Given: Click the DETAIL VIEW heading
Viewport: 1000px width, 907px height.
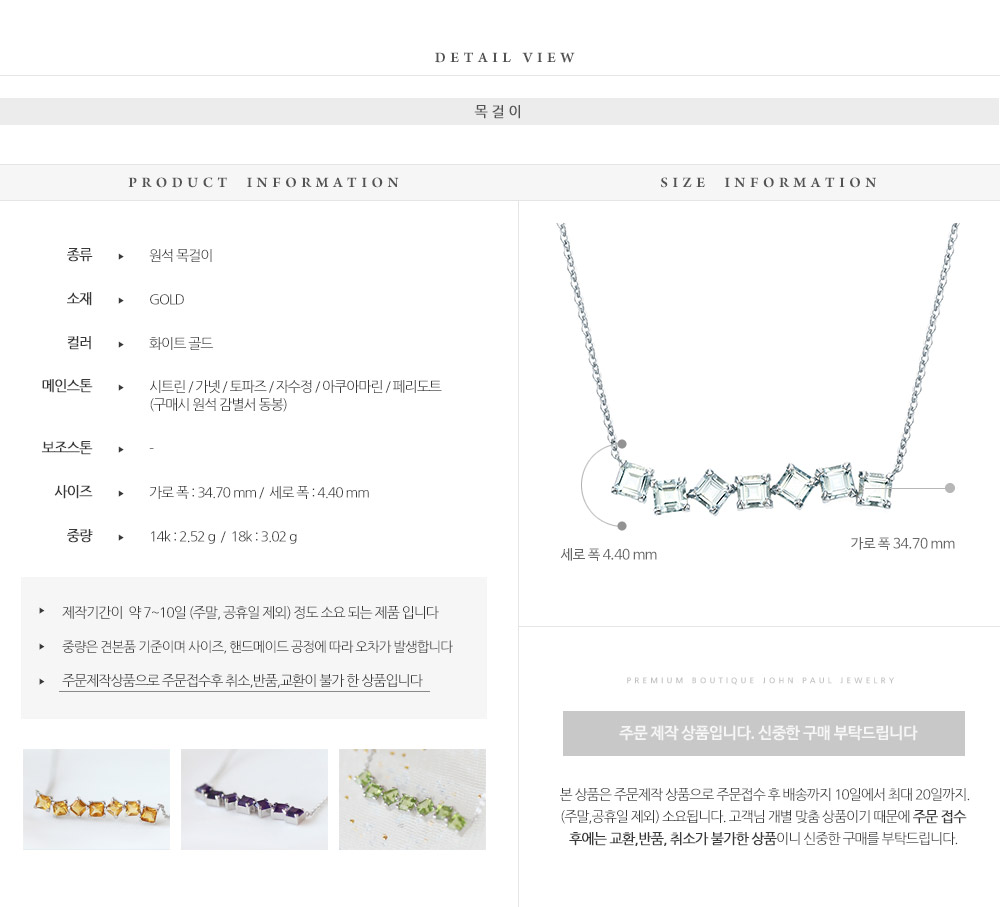Looking at the screenshot, I should pos(506,57).
